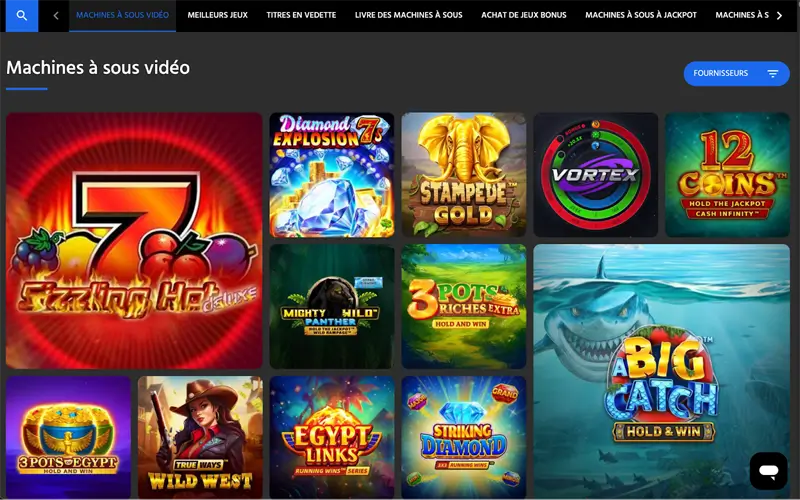This screenshot has height=500, width=800.
Task: Select the Achat de jeux bonus tab
Action: click(x=523, y=15)
